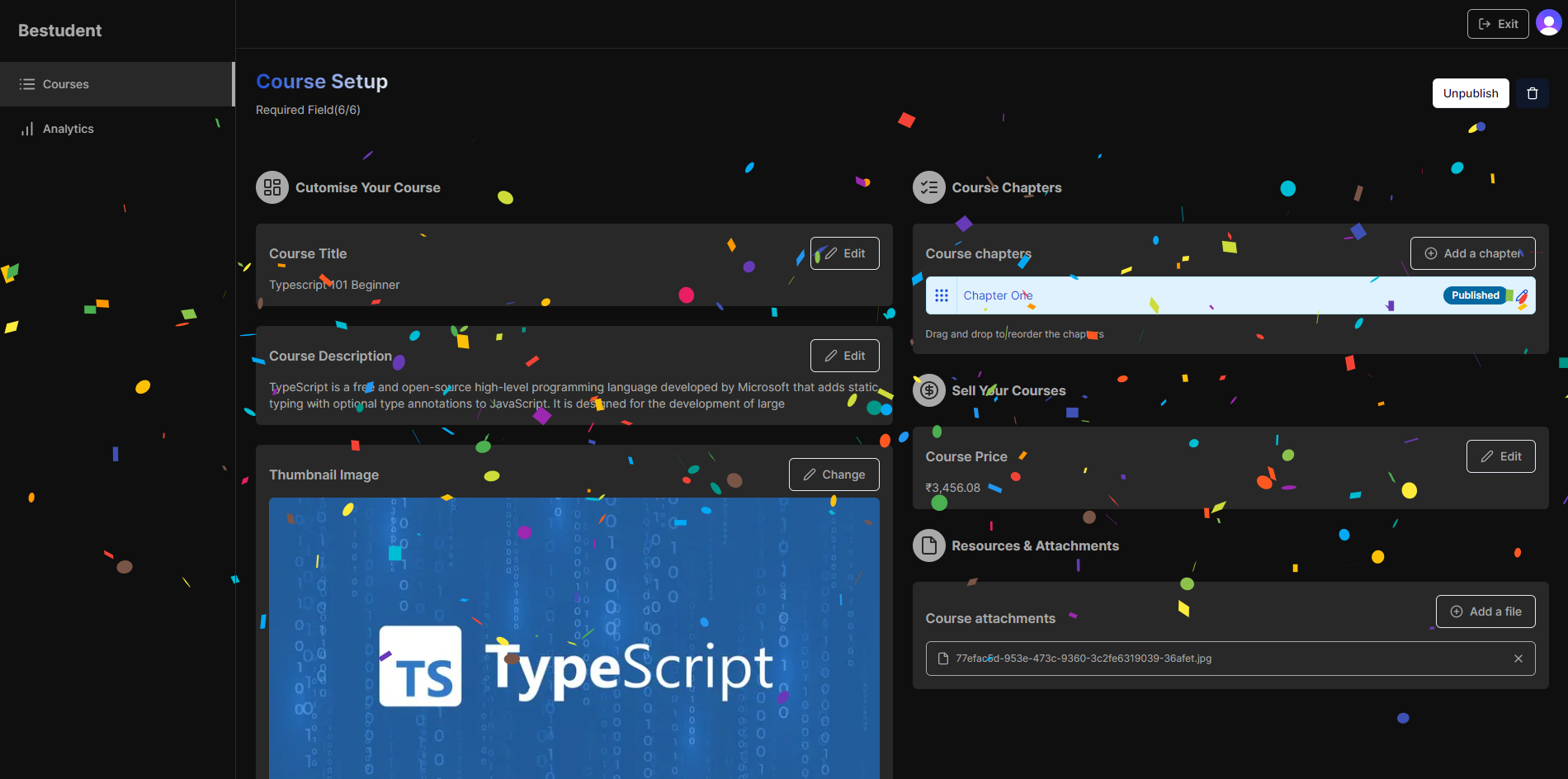1568x779 pixels.
Task: Edit the Course Price
Action: tap(1501, 456)
